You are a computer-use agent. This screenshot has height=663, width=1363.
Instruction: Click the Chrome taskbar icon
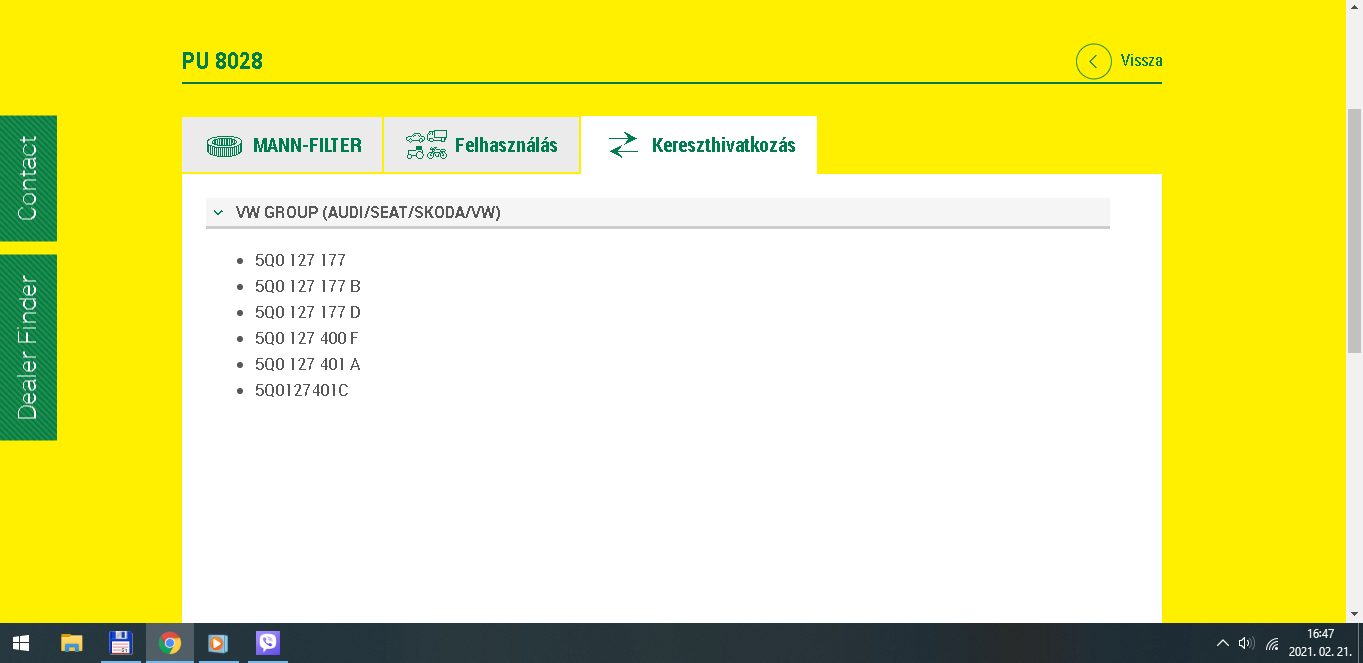[169, 643]
